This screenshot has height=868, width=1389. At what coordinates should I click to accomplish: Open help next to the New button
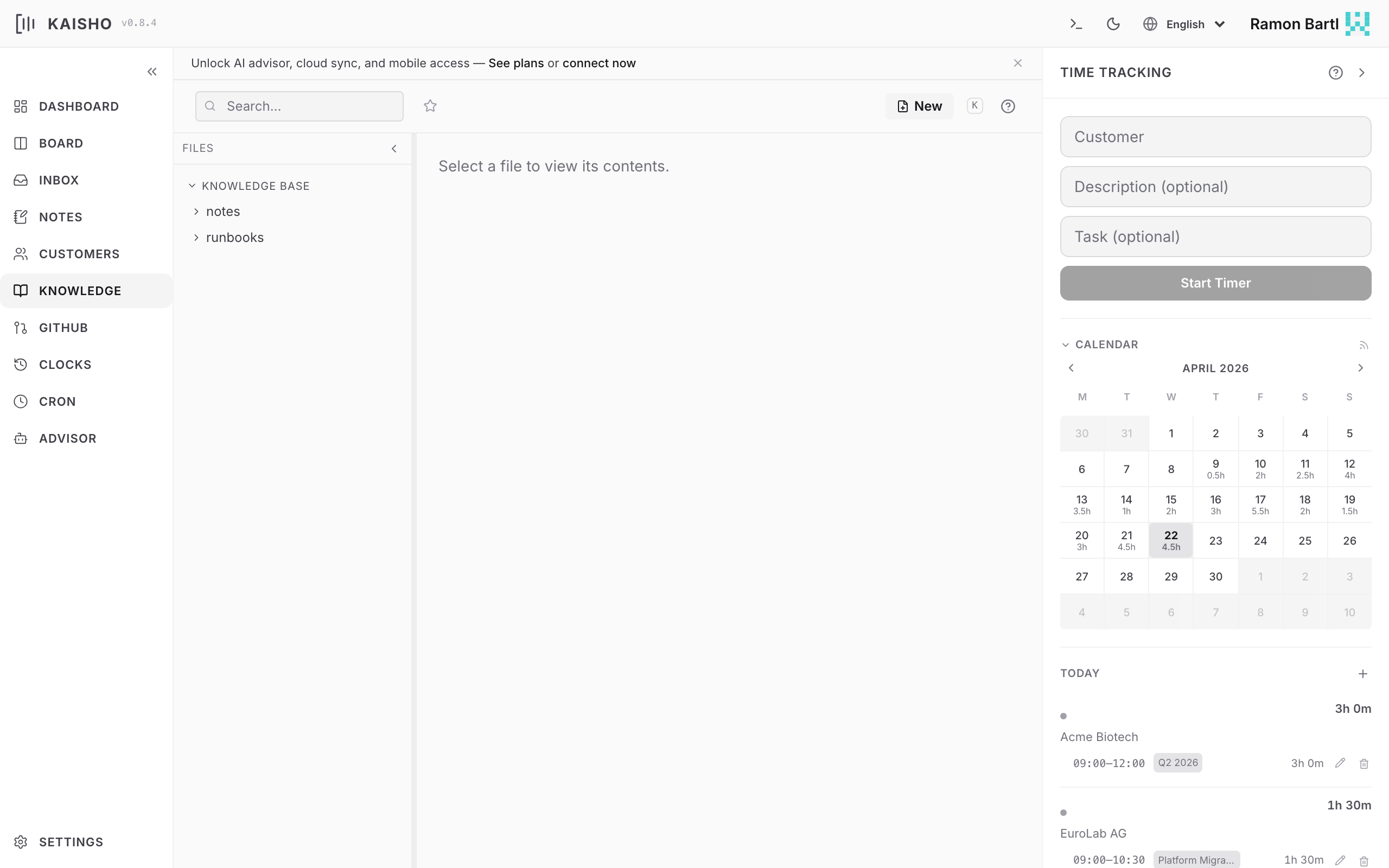[1008, 106]
